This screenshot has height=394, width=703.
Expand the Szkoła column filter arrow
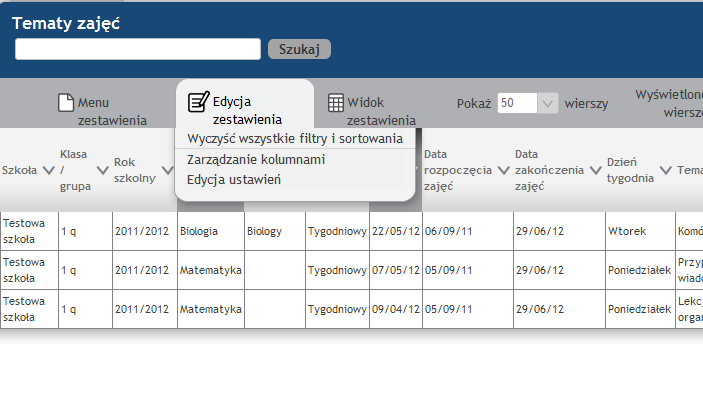[x=48, y=170]
